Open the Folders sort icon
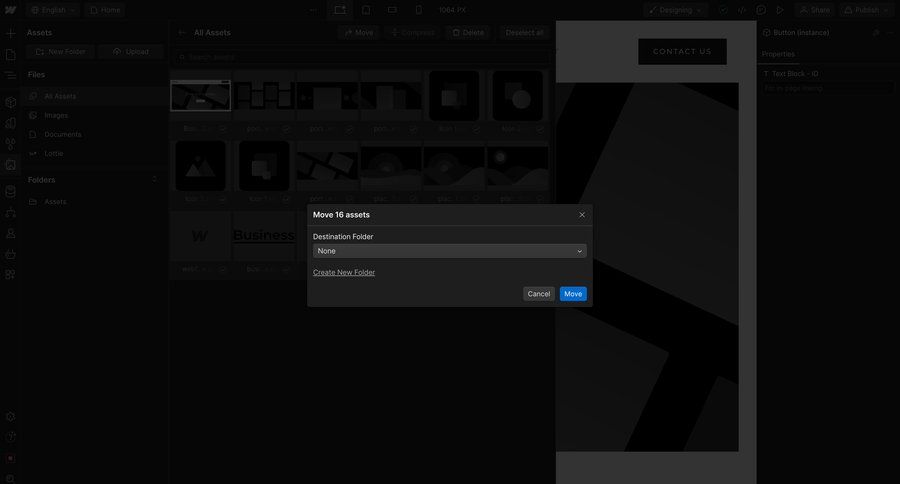 [x=154, y=180]
